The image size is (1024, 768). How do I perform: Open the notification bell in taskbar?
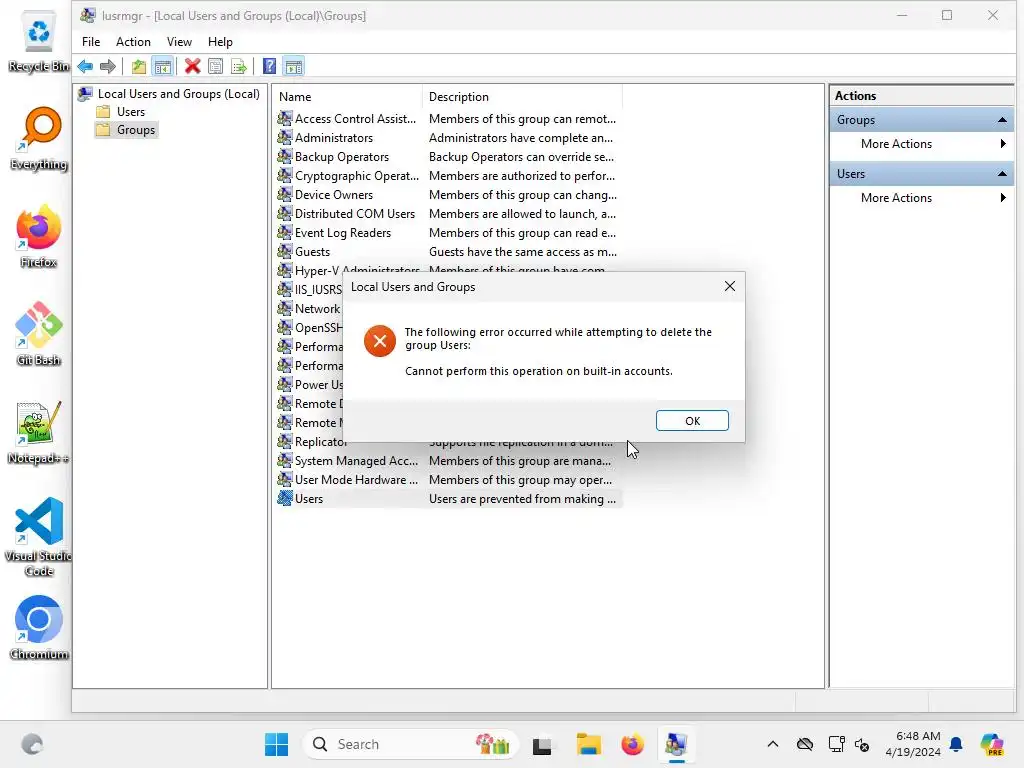click(956, 744)
